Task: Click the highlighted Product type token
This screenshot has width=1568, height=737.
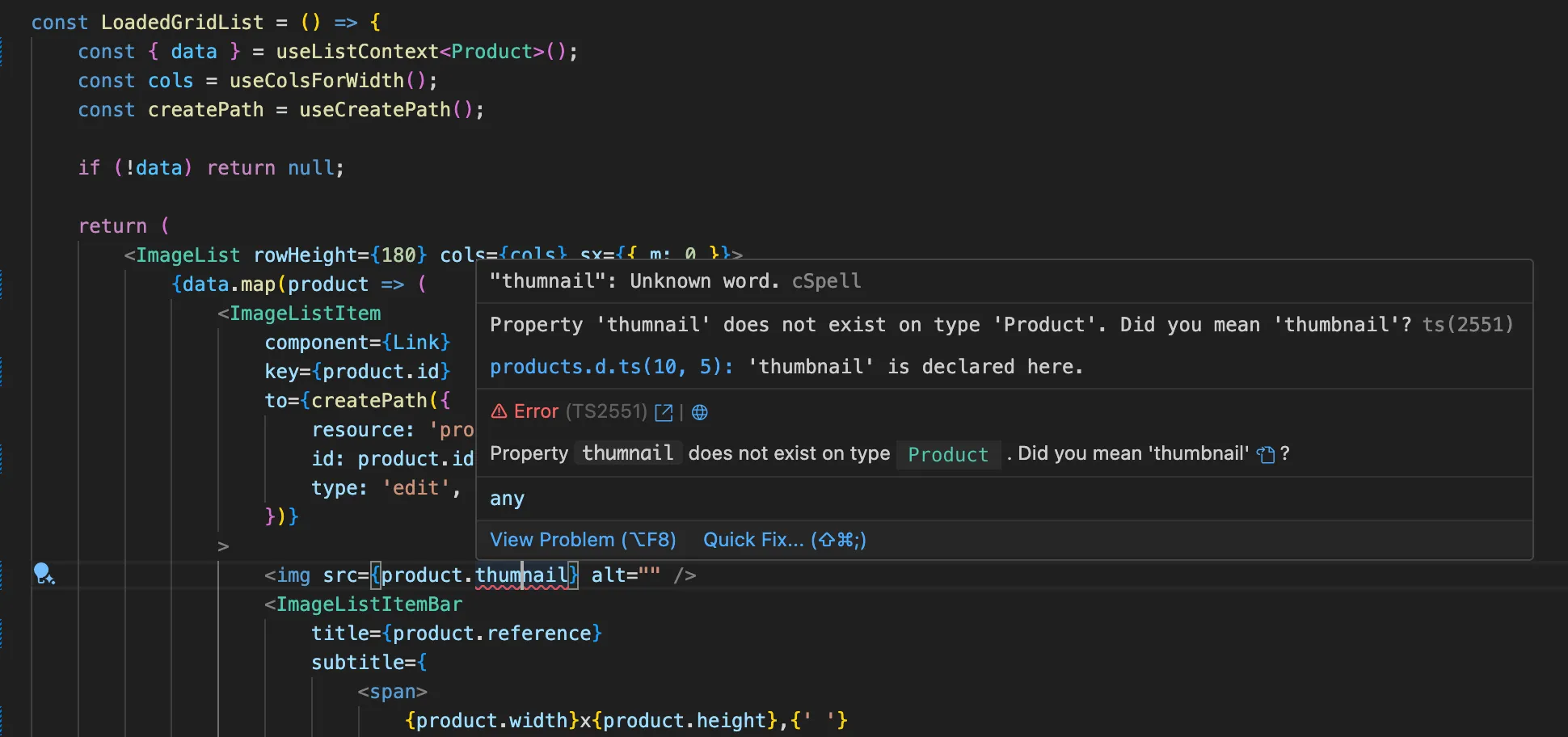Action: [x=947, y=454]
